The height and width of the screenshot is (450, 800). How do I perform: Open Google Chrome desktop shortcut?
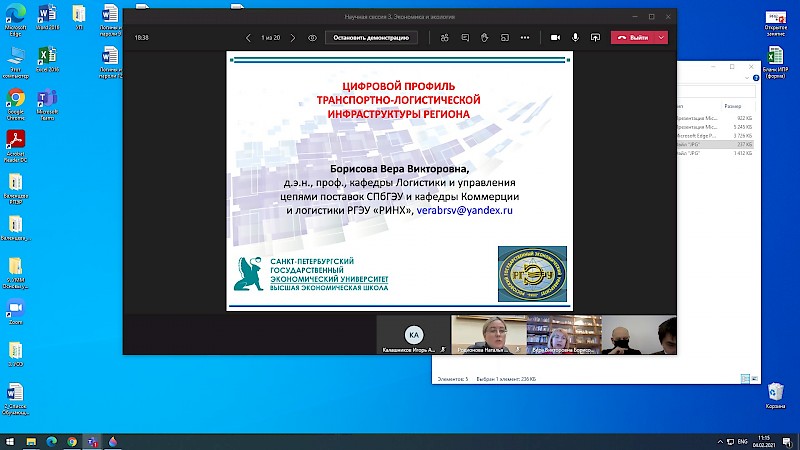(16, 101)
